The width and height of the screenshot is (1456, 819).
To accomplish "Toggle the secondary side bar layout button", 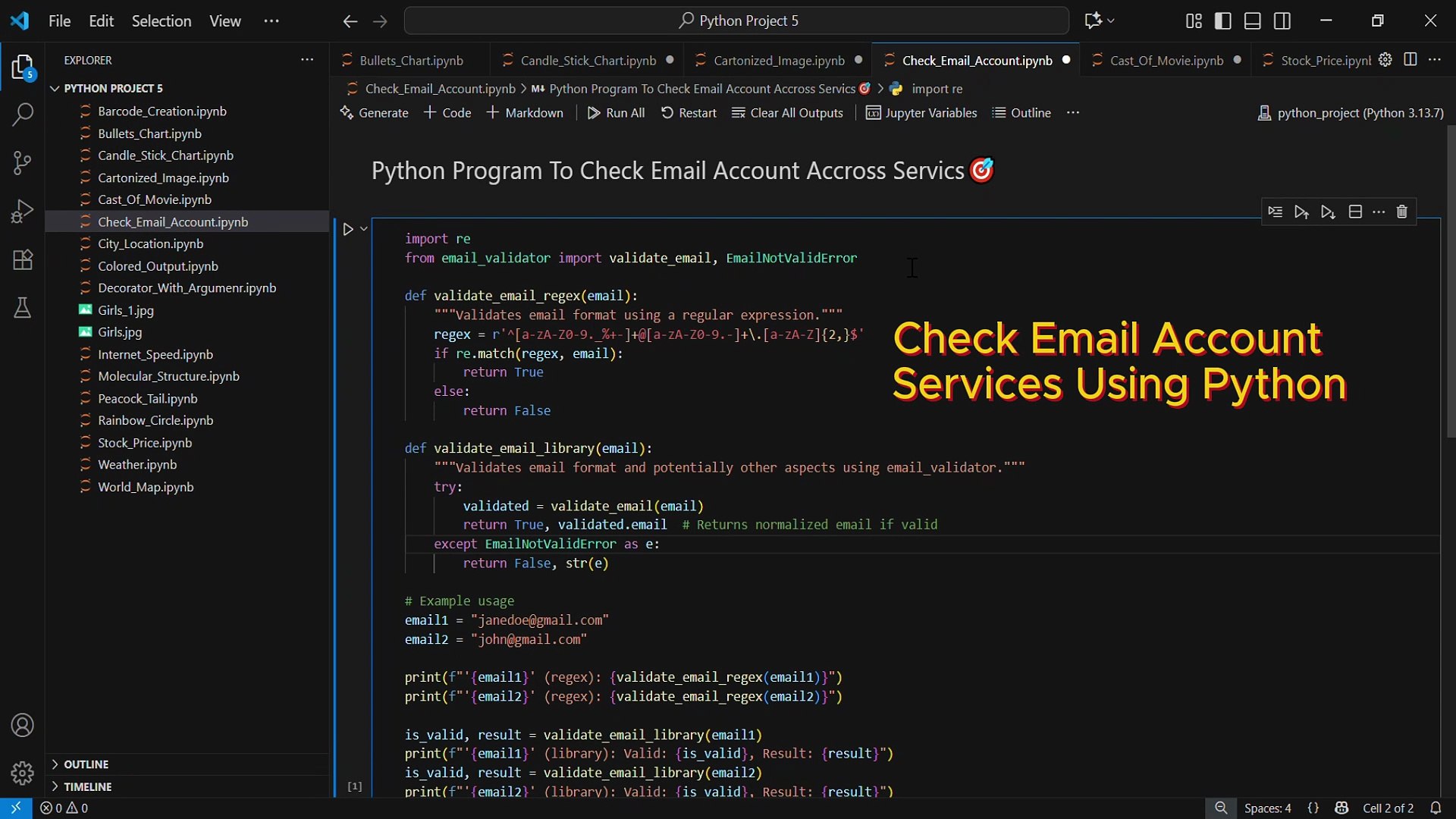I will (1282, 20).
